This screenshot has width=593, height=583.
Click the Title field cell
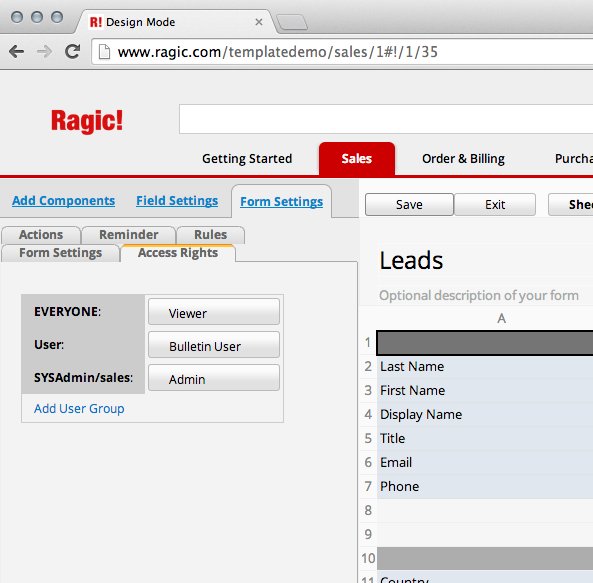coord(485,439)
